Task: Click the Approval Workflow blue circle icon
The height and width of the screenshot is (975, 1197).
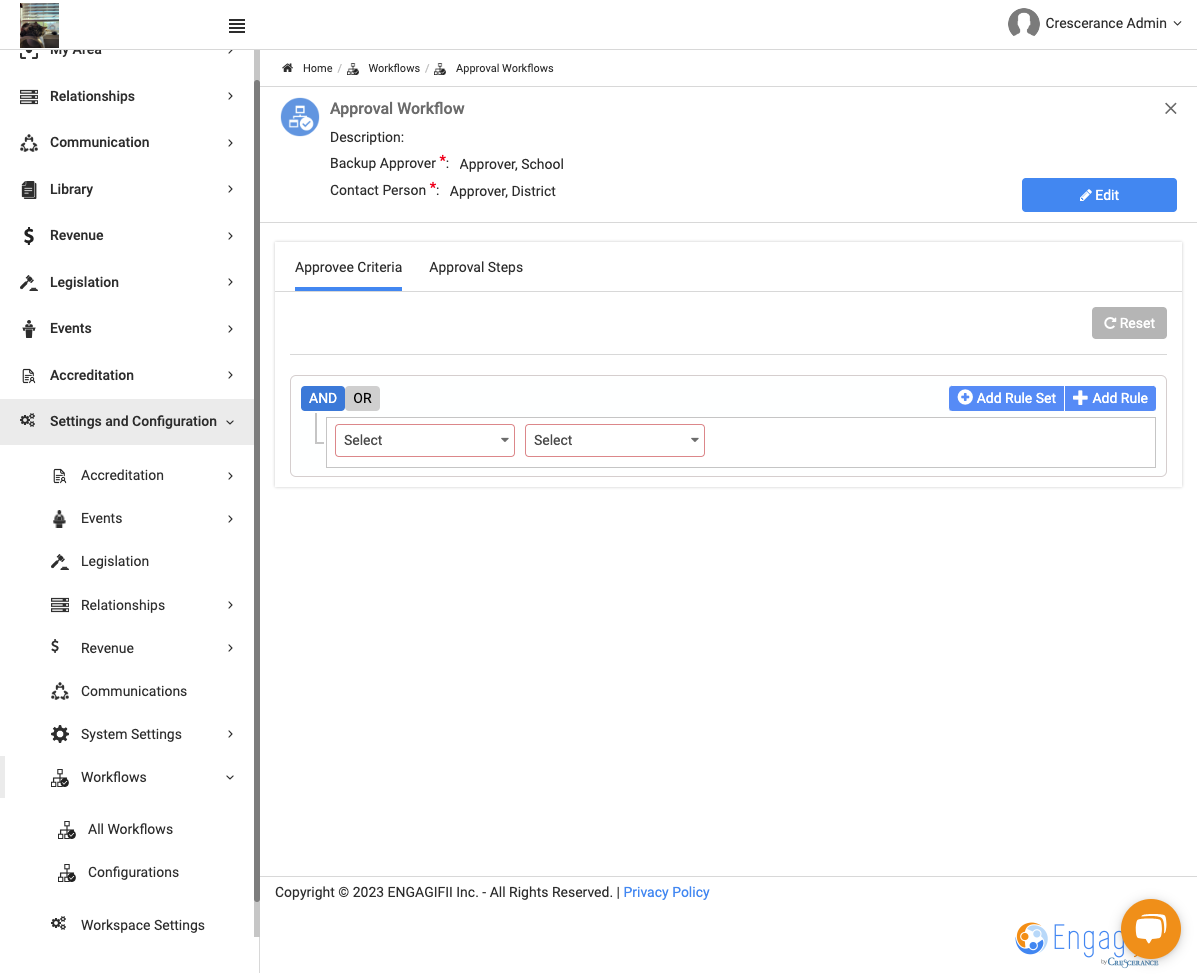Action: pyautogui.click(x=300, y=117)
